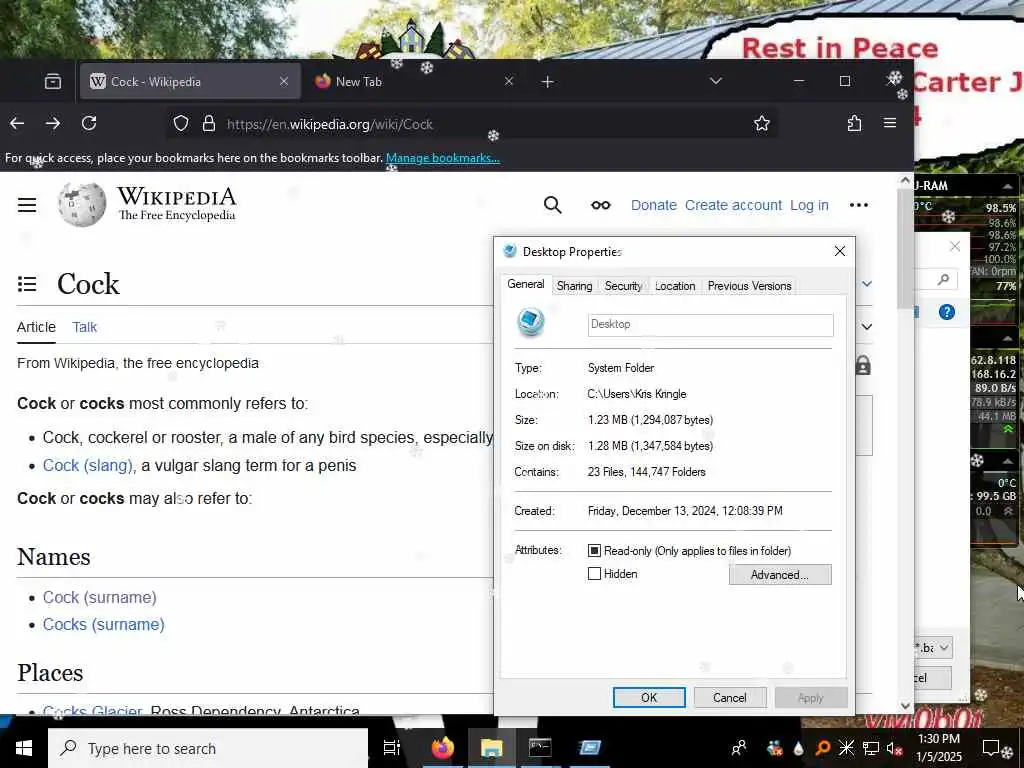Open Wikipedia appearance glasses icon
The image size is (1024, 768).
coord(601,205)
